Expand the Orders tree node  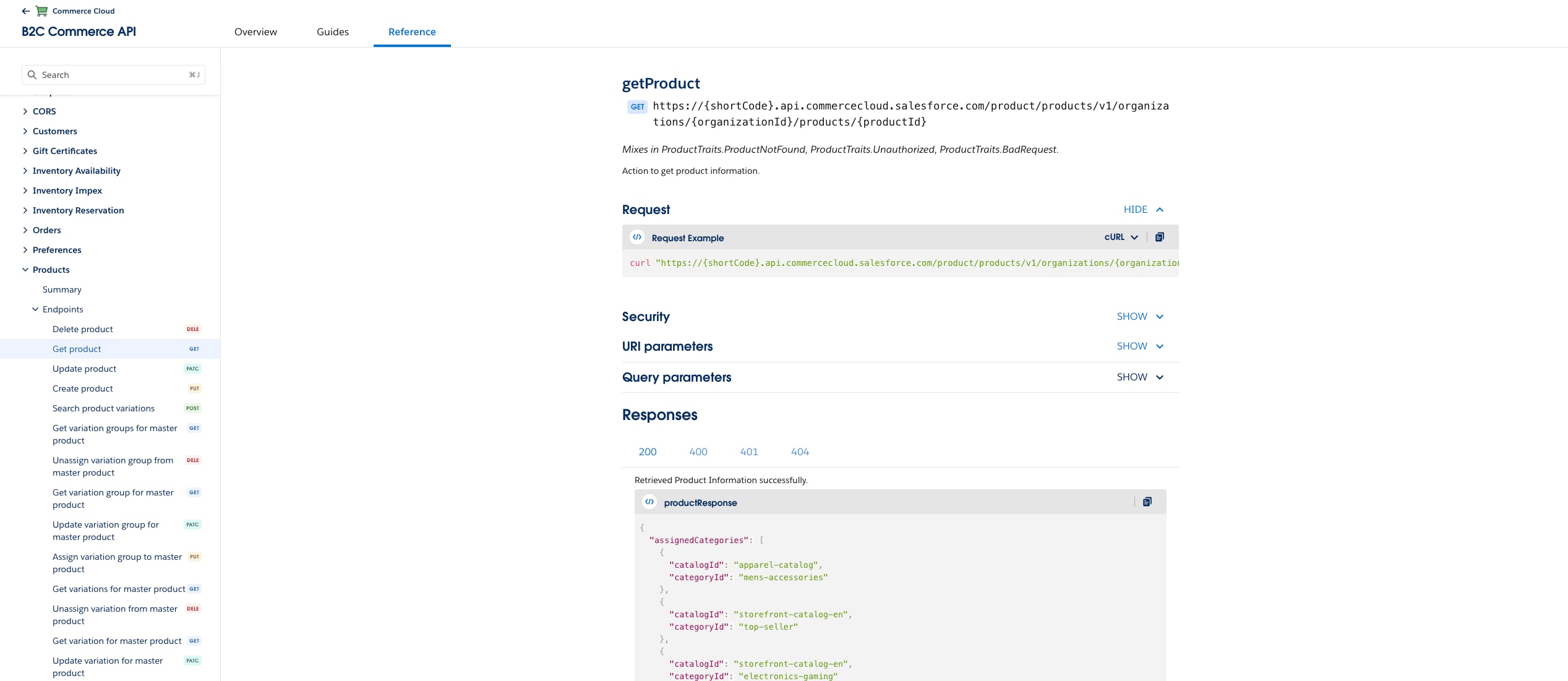pos(25,230)
